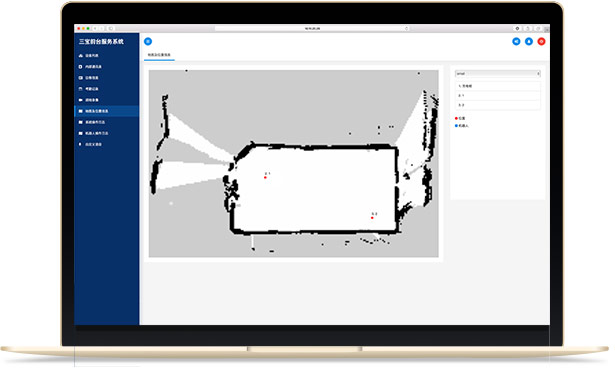Click the 地图及位置信息 tab above map
Viewport: 615px width, 372px height.
(x=159, y=55)
